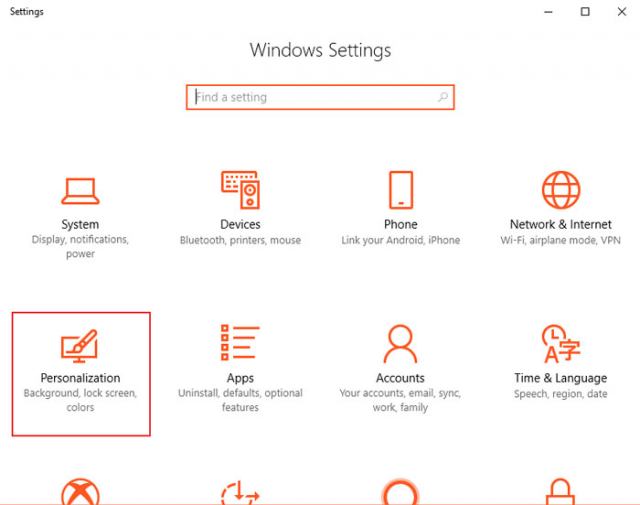Open the System laptop icon
This screenshot has width=640, height=505.
coord(80,191)
